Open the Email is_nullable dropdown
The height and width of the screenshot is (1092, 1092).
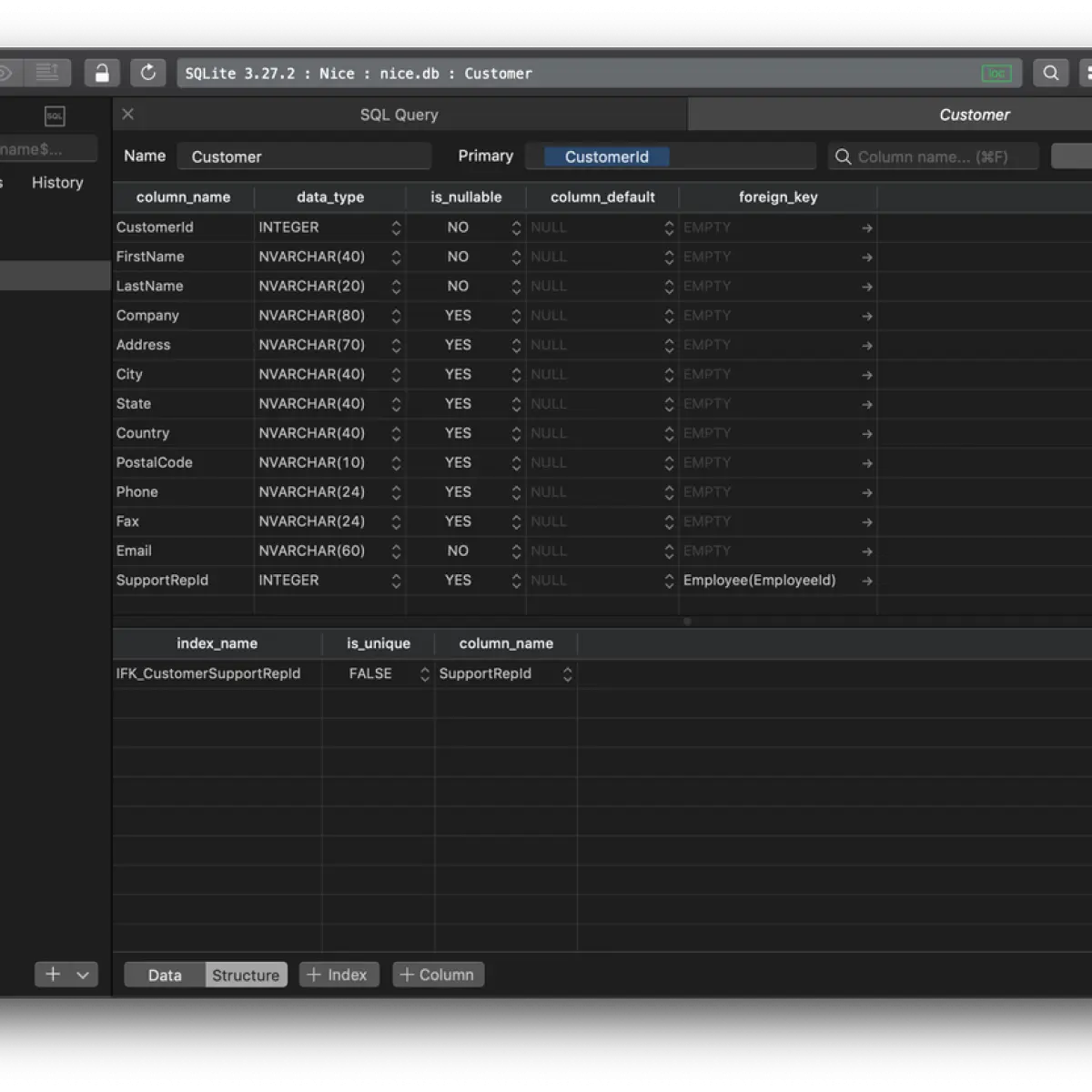tap(516, 551)
